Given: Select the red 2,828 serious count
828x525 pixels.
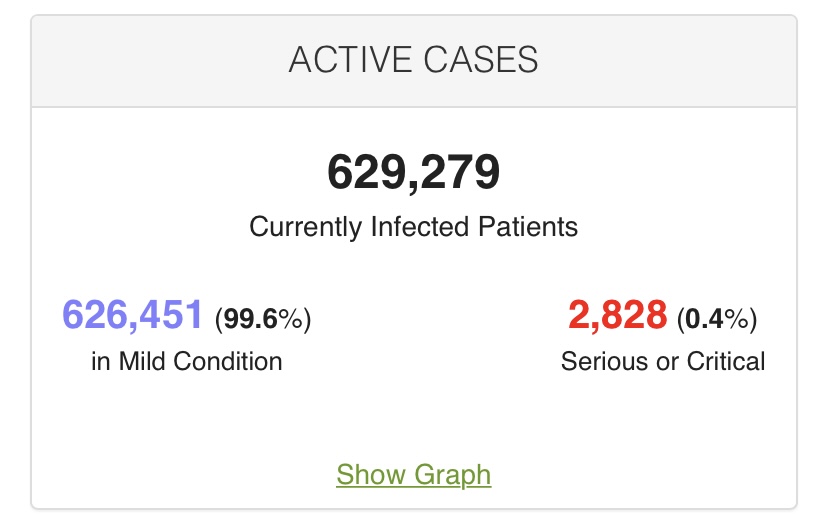Looking at the screenshot, I should tap(617, 316).
